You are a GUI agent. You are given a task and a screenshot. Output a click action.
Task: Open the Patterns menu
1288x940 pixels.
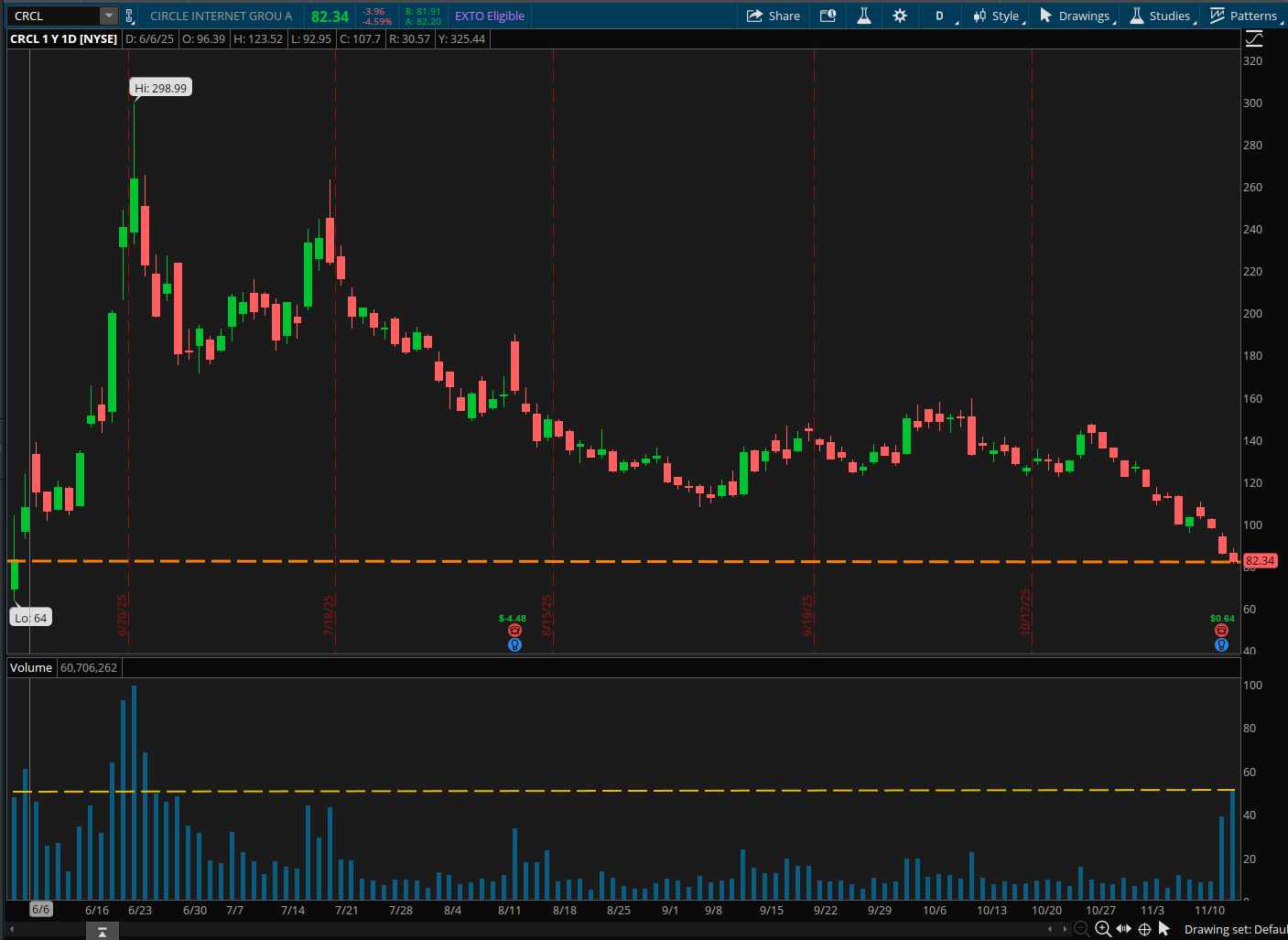point(1245,16)
